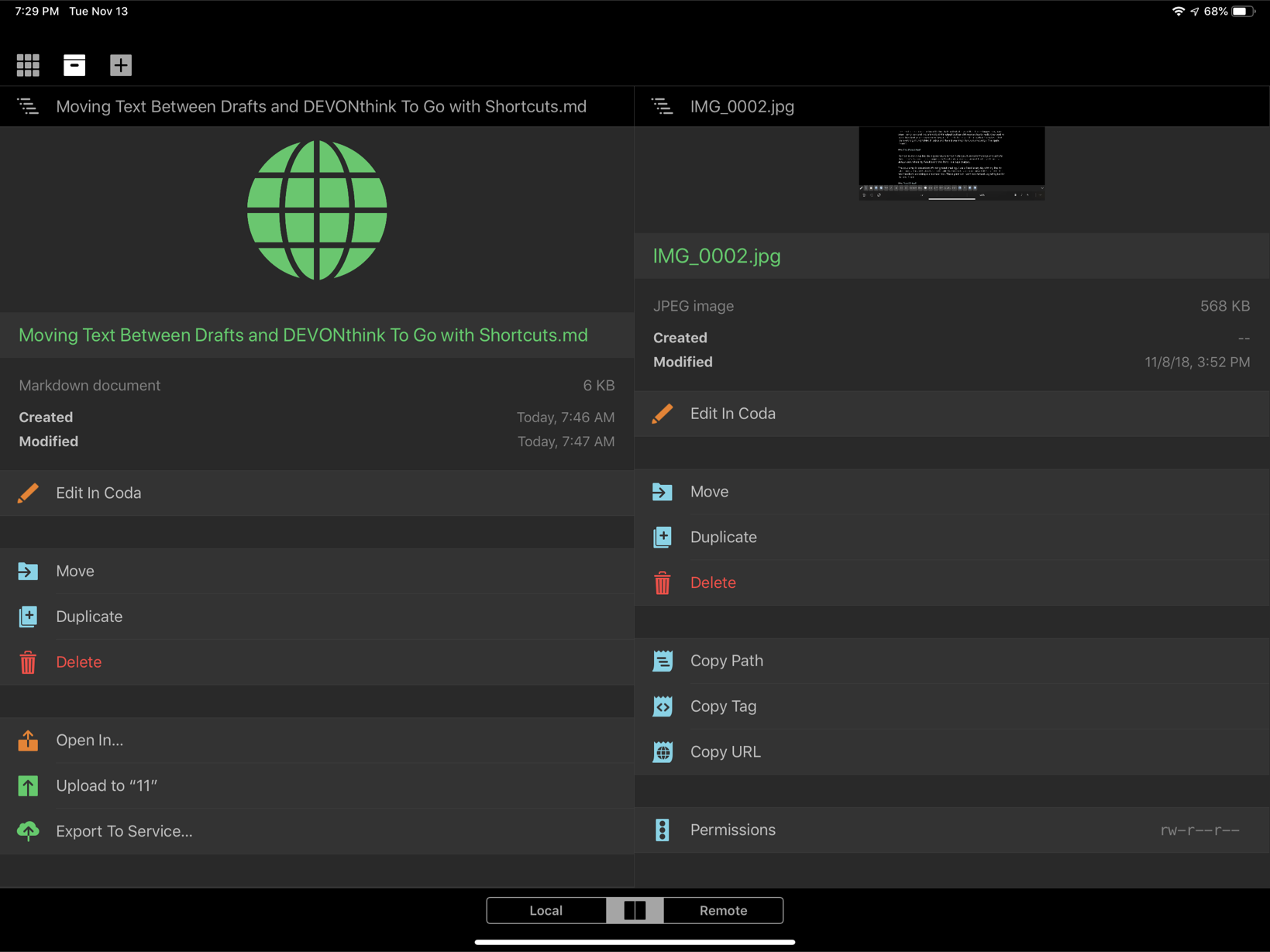Choose Duplicate for the markdown document
This screenshot has width=1270, height=952.
click(317, 617)
